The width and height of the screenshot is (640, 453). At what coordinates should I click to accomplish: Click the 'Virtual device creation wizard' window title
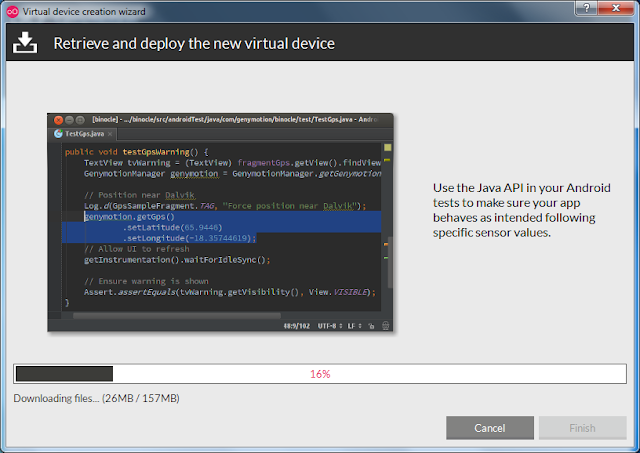pyautogui.click(x=84, y=12)
